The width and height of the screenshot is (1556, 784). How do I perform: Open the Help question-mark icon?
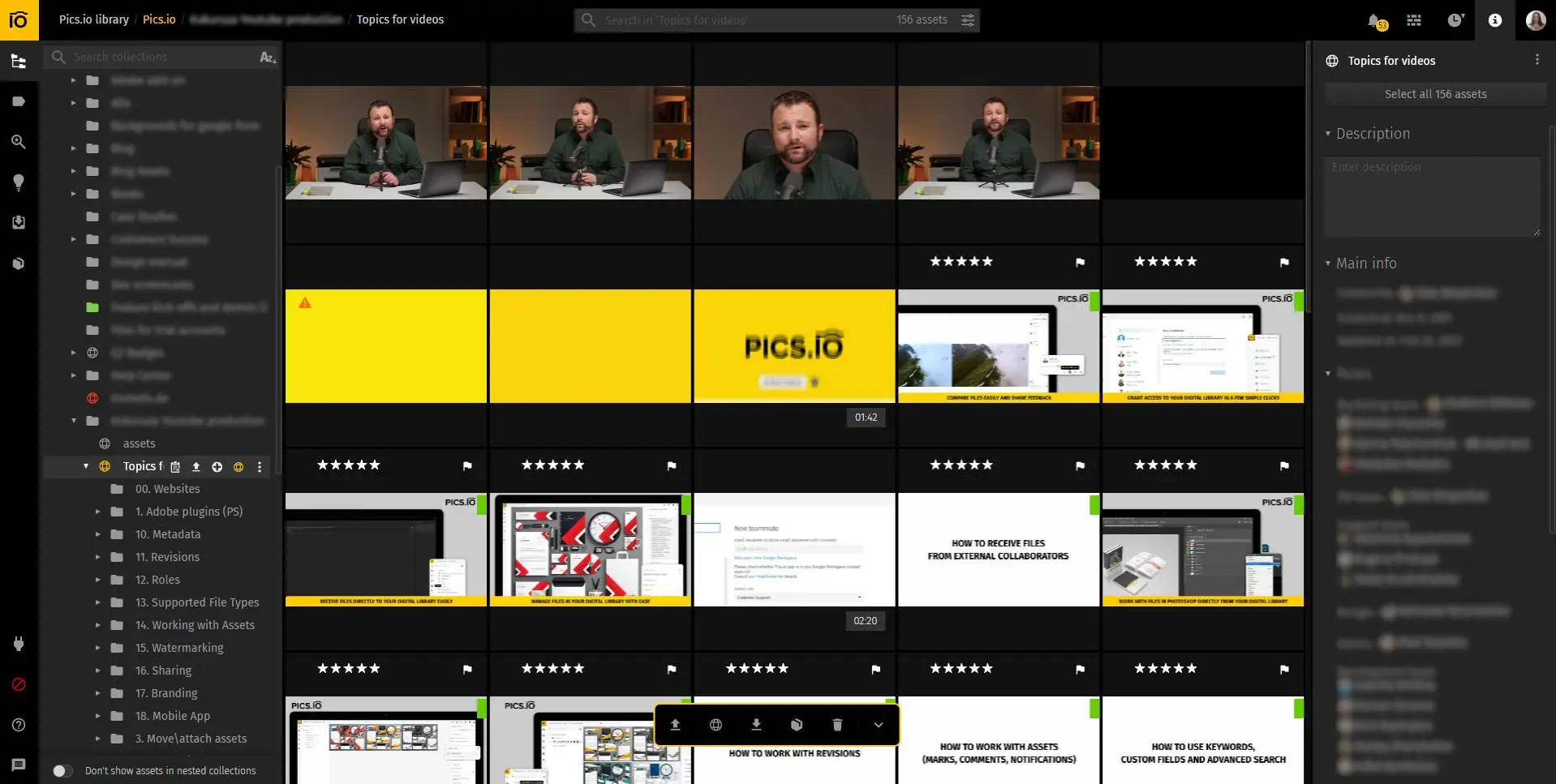coord(19,725)
